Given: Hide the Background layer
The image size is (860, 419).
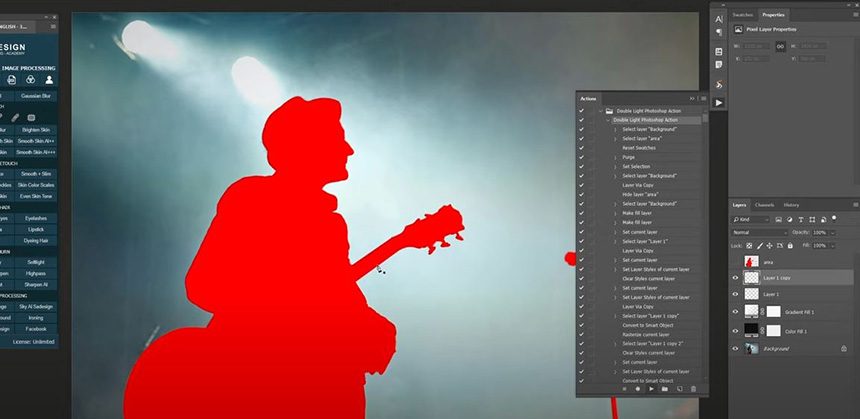Looking at the screenshot, I should pyautogui.click(x=735, y=348).
